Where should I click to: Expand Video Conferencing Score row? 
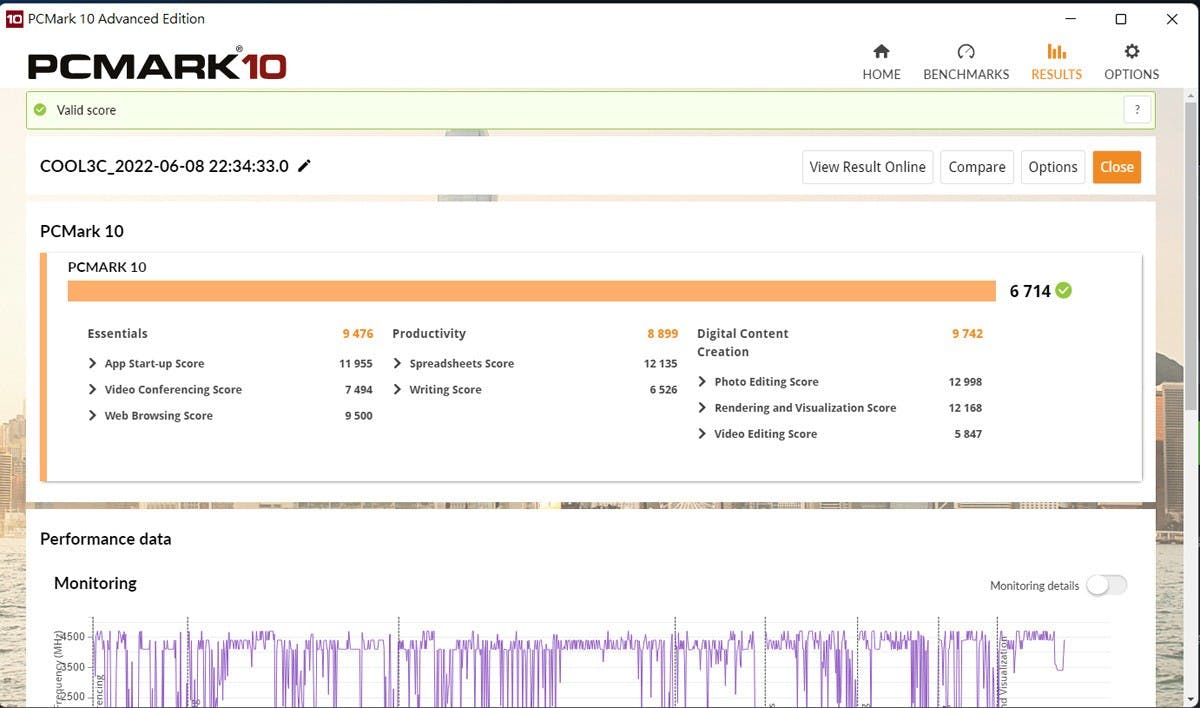(93, 390)
